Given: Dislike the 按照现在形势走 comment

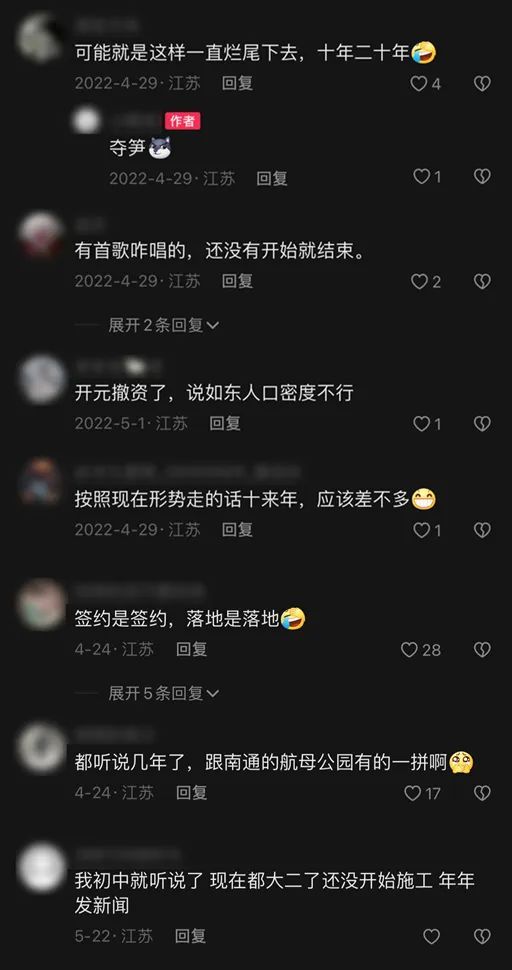Looking at the screenshot, I should click(x=482, y=530).
